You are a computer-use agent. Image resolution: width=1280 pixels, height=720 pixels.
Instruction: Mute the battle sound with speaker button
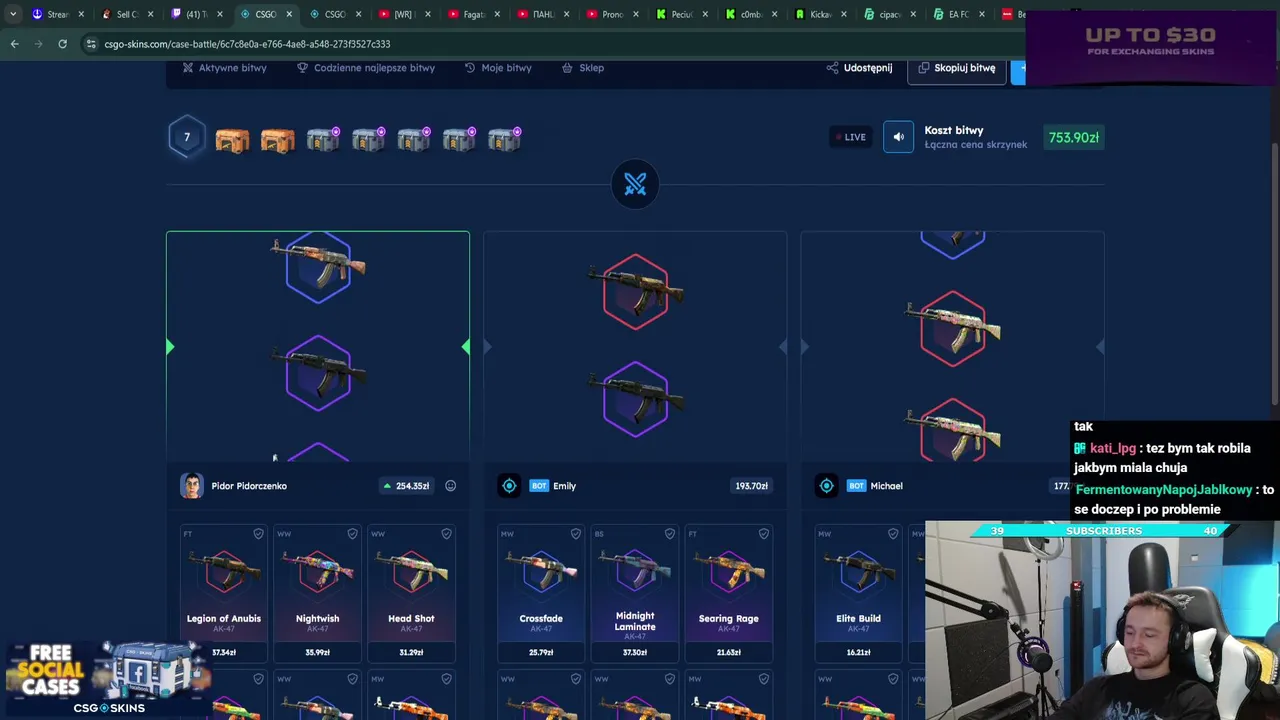coord(898,137)
